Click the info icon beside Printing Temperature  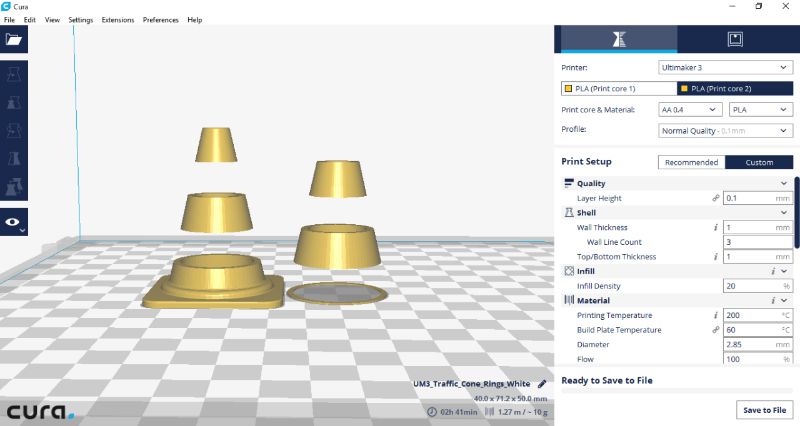(x=716, y=315)
